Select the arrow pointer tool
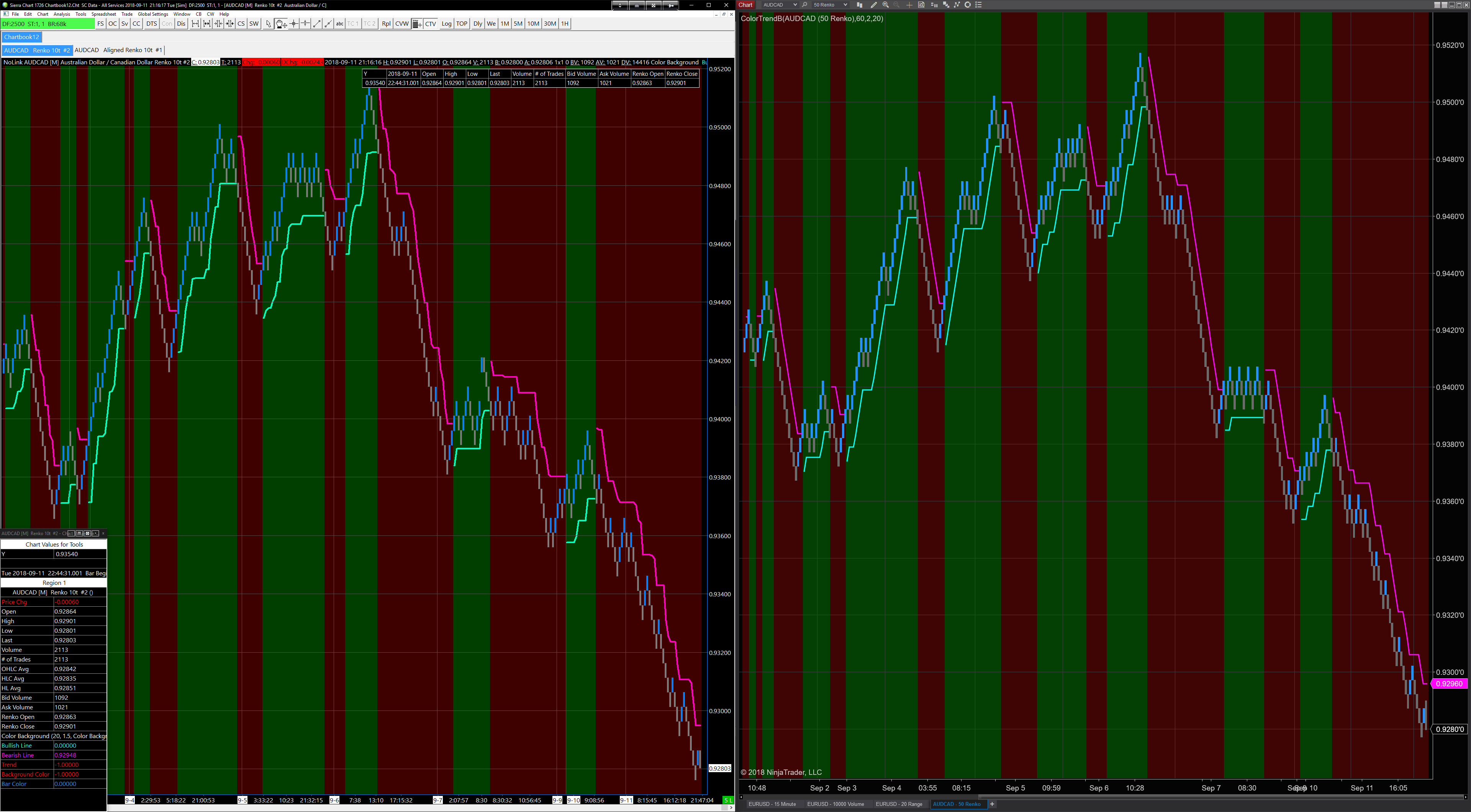 pos(269,23)
